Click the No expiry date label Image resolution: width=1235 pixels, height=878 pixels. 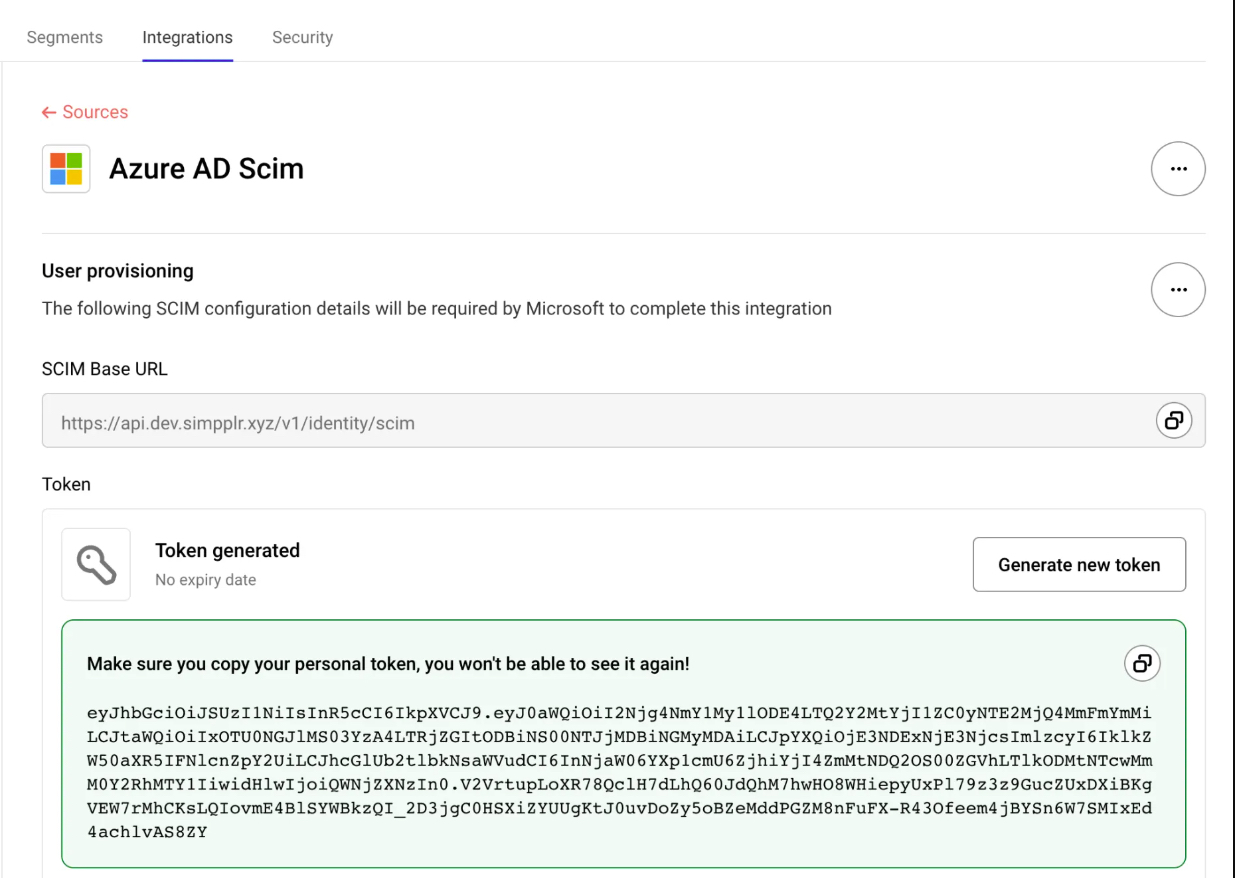click(x=205, y=580)
